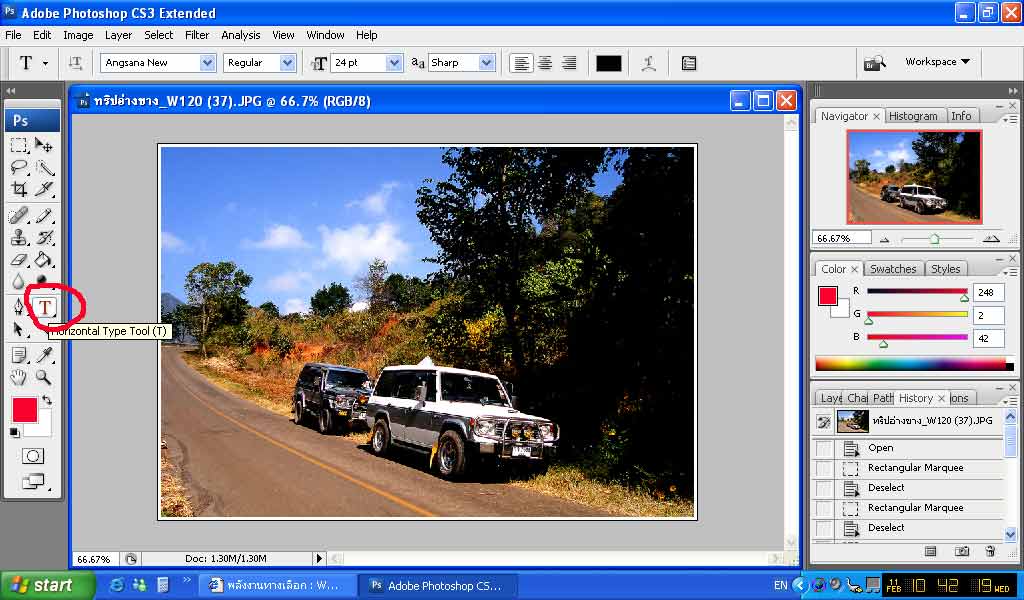Left align the text
Viewport: 1024px width, 600px height.
pos(521,63)
